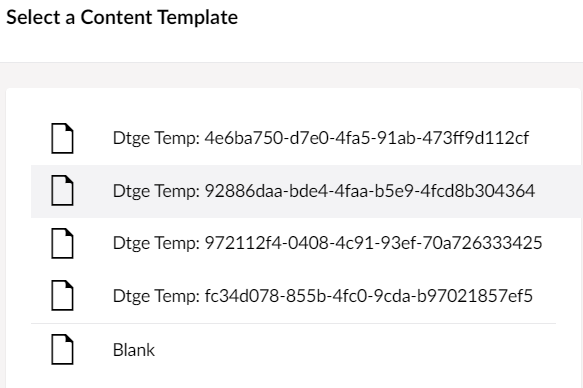The height and width of the screenshot is (388, 583).
Task: Select Dtge Temp: 972112f4-0408-4c91-93ef-70a726333425 label
Action: [327, 243]
